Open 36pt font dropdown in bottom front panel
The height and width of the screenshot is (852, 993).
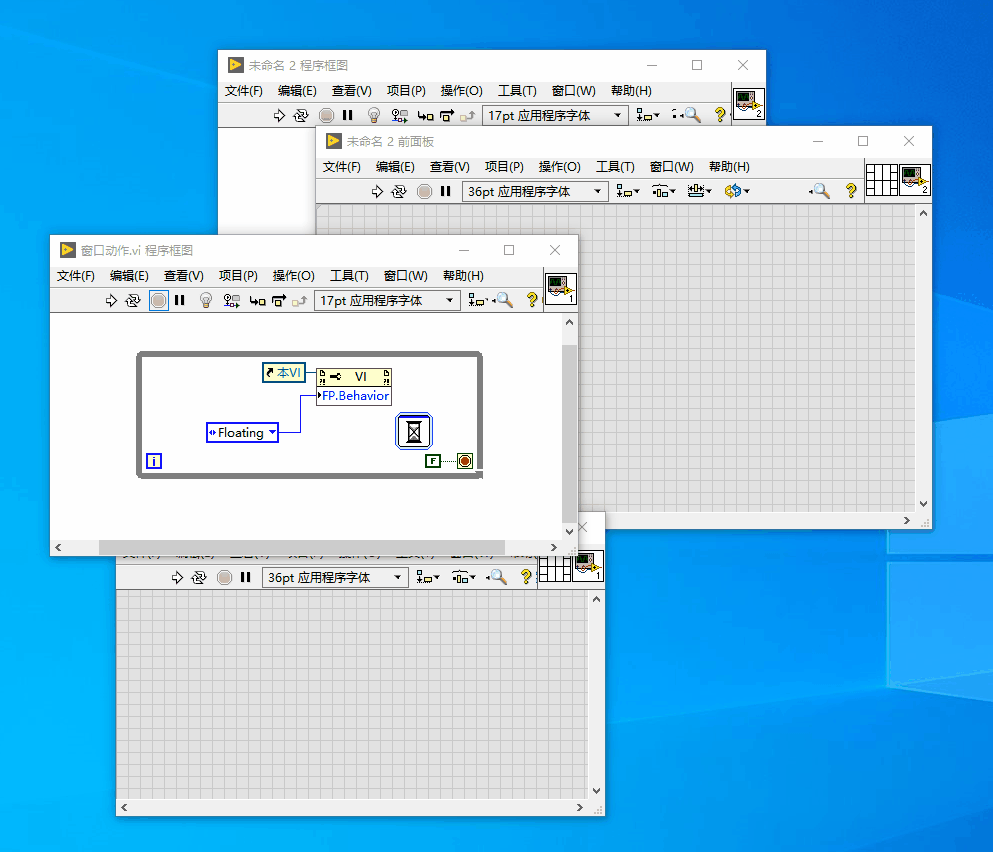point(335,577)
